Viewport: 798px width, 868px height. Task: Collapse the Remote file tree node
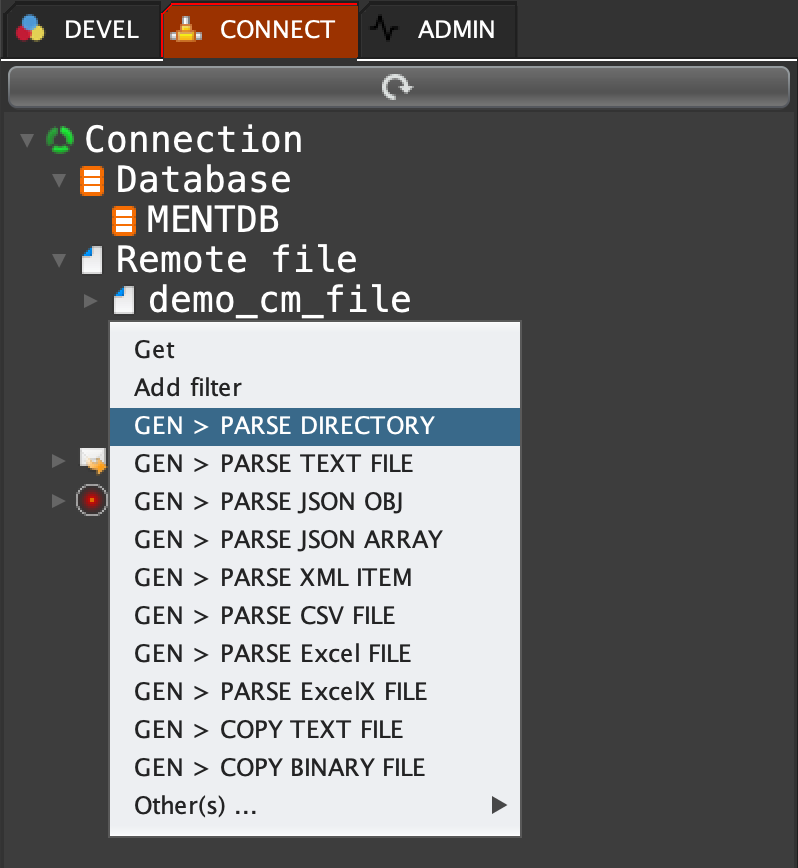coord(59,260)
